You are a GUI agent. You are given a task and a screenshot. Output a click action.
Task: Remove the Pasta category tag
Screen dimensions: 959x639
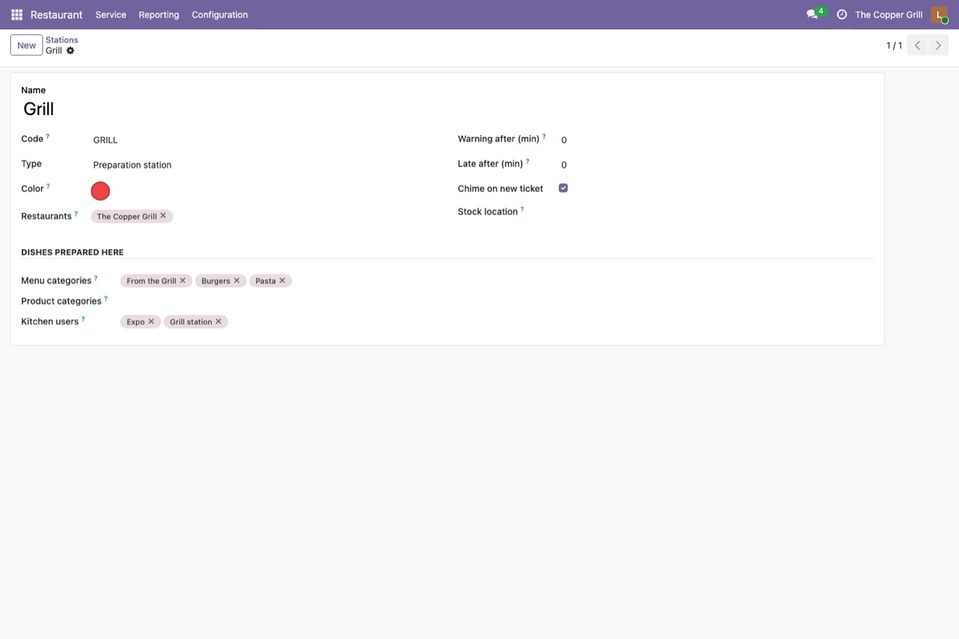[x=282, y=281]
